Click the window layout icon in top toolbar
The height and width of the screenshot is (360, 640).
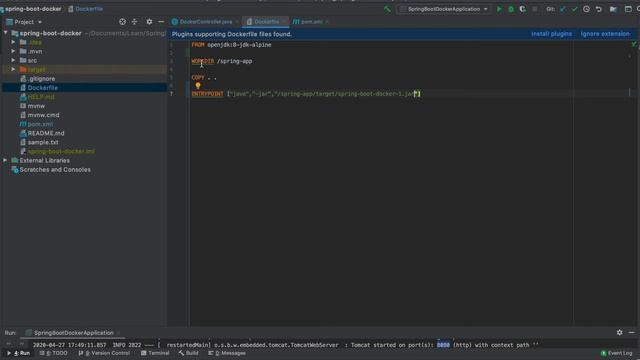point(628,9)
